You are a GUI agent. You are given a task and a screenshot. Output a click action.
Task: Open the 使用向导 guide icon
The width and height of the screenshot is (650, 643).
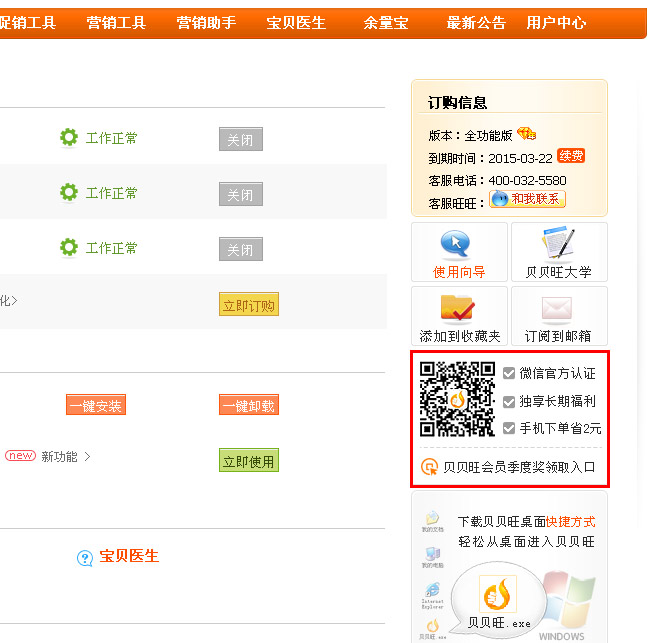pos(455,243)
